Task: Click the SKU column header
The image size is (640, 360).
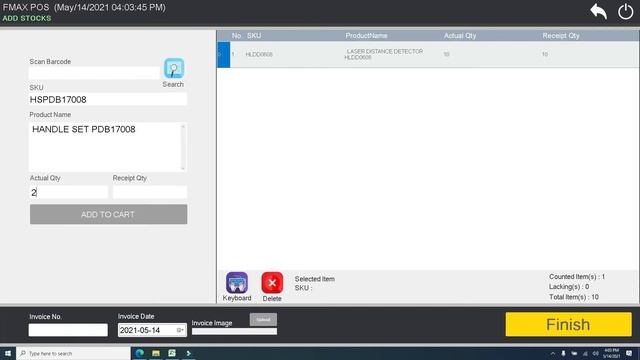Action: coord(254,36)
